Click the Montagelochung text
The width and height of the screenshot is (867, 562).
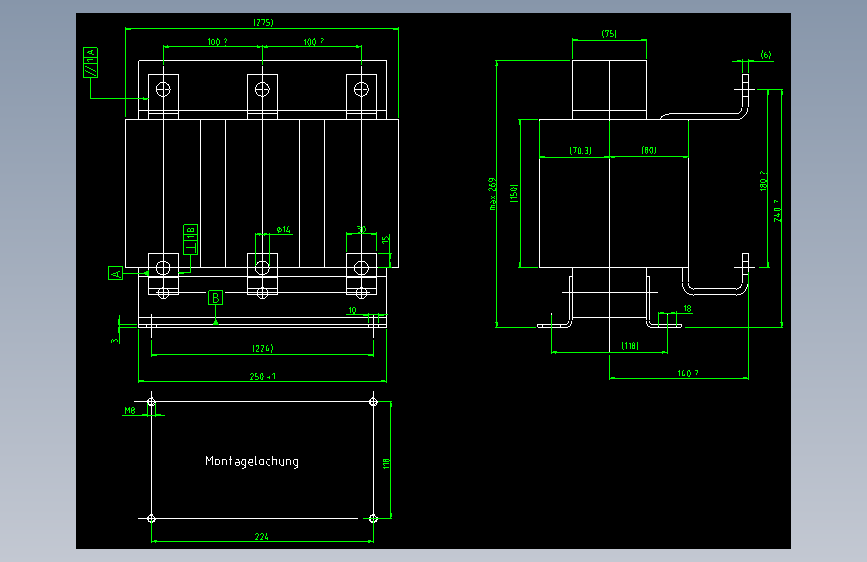pos(252,461)
